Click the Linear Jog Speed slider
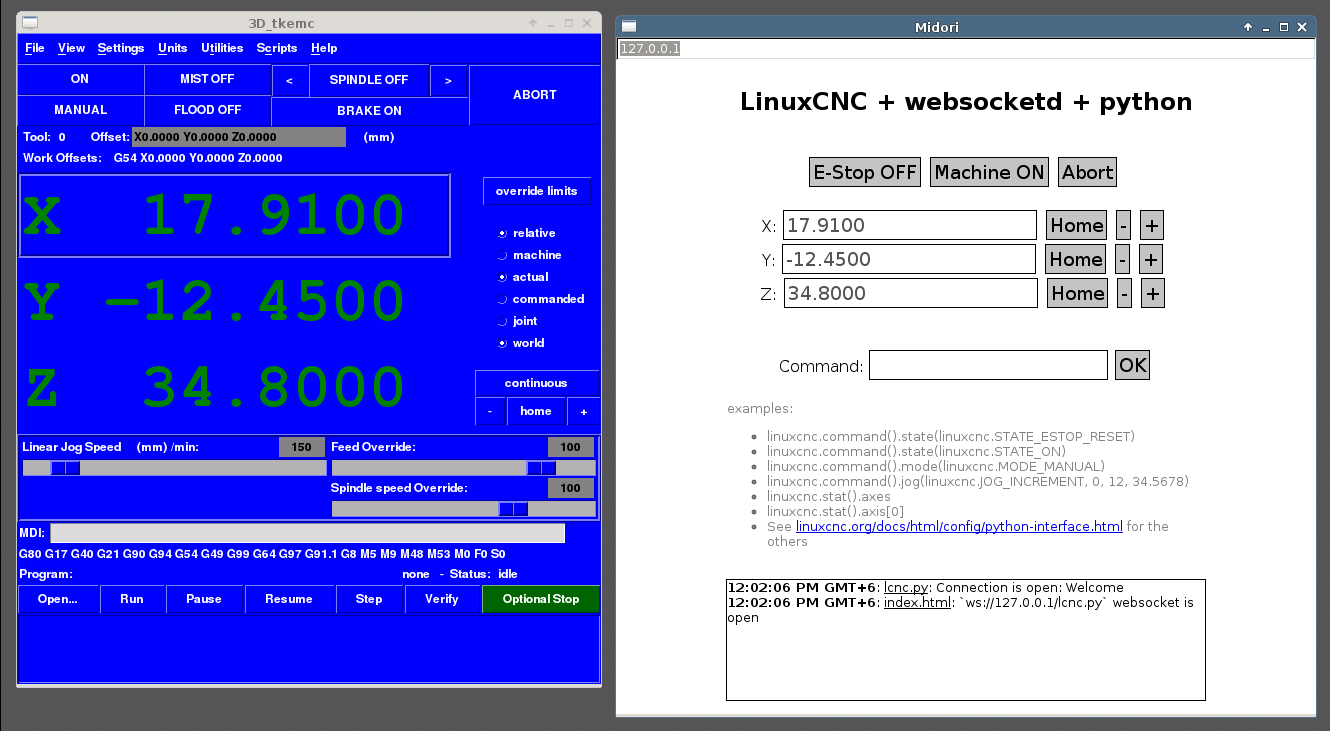The width and height of the screenshot is (1330, 731). pyautogui.click(x=174, y=468)
